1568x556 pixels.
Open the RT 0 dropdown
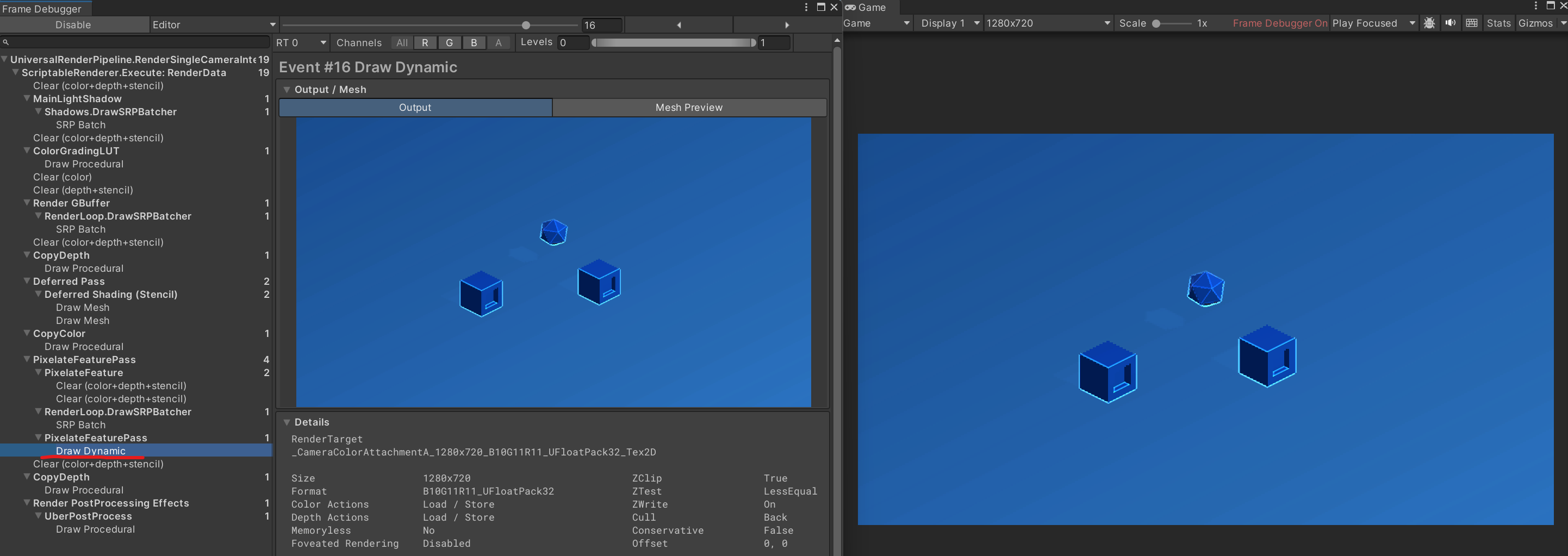301,42
